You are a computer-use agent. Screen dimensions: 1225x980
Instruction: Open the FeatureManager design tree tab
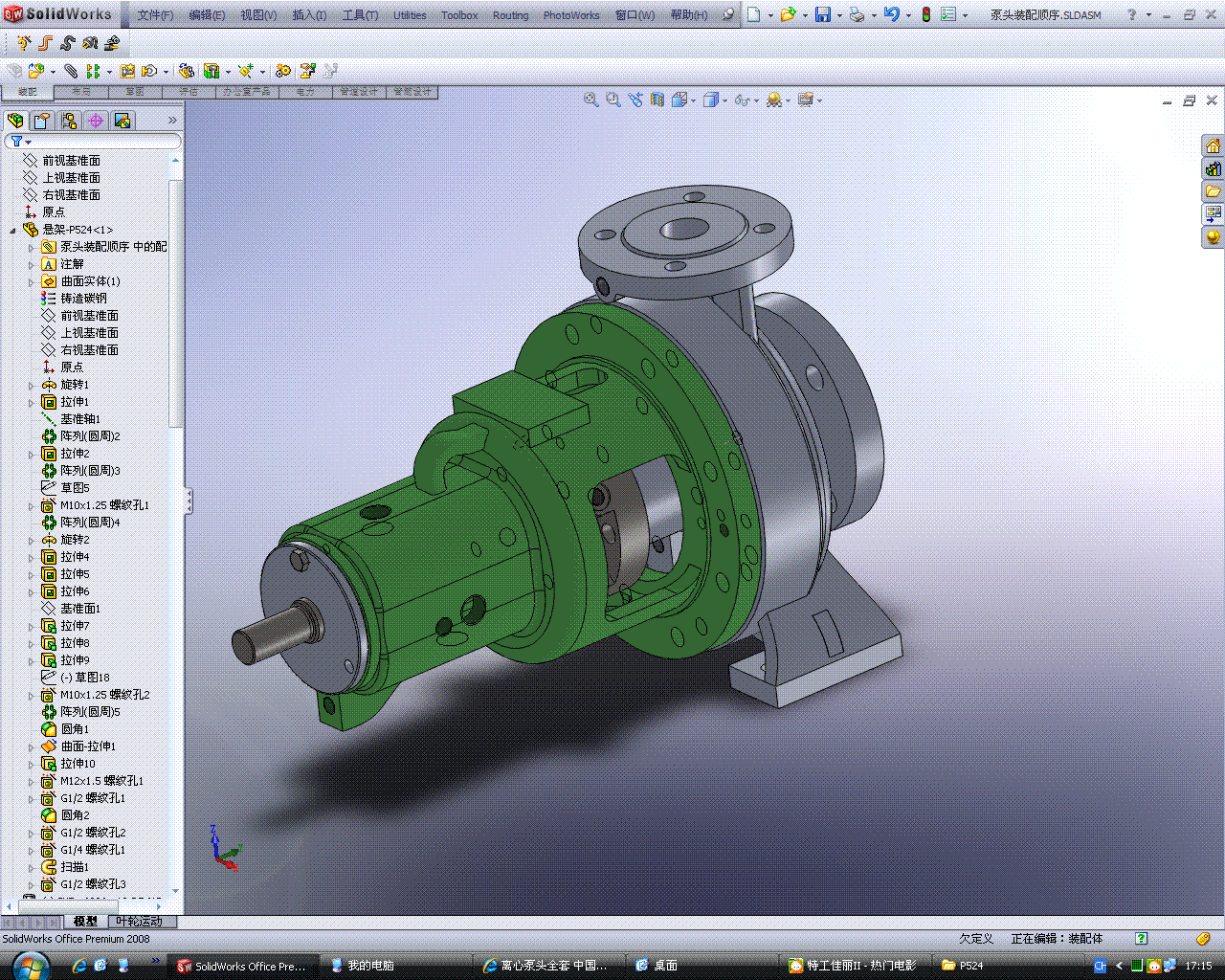tap(15, 121)
